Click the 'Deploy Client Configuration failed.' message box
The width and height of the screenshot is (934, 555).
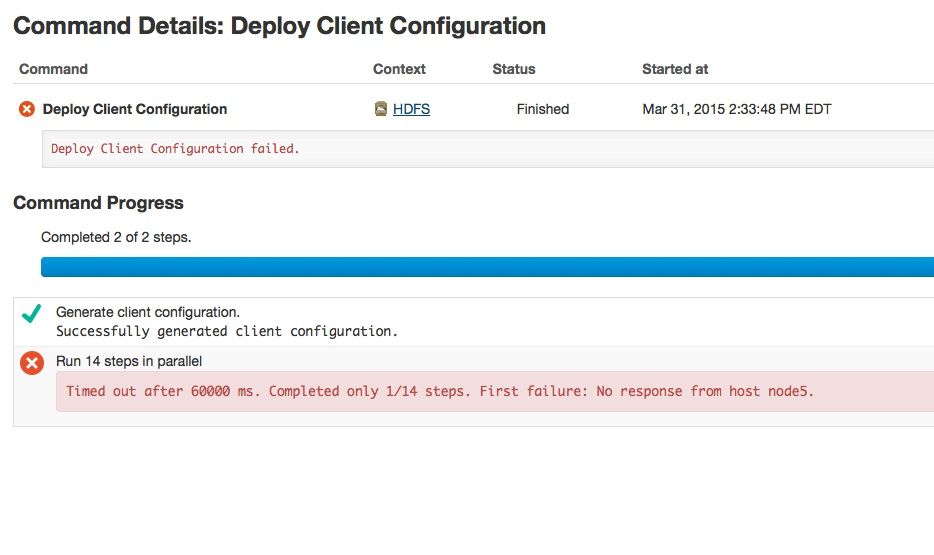[490, 149]
